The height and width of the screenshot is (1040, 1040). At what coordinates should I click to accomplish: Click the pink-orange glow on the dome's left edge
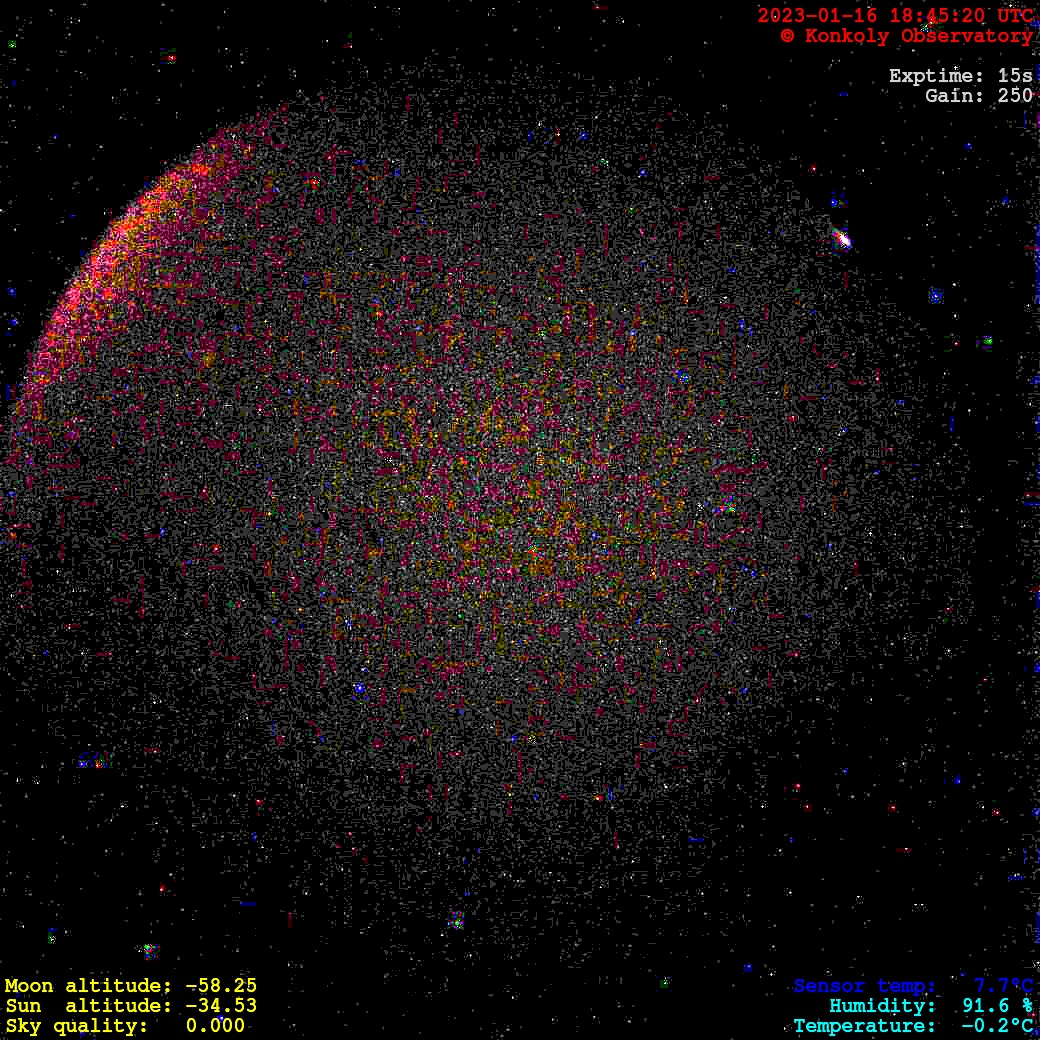click(x=110, y=260)
